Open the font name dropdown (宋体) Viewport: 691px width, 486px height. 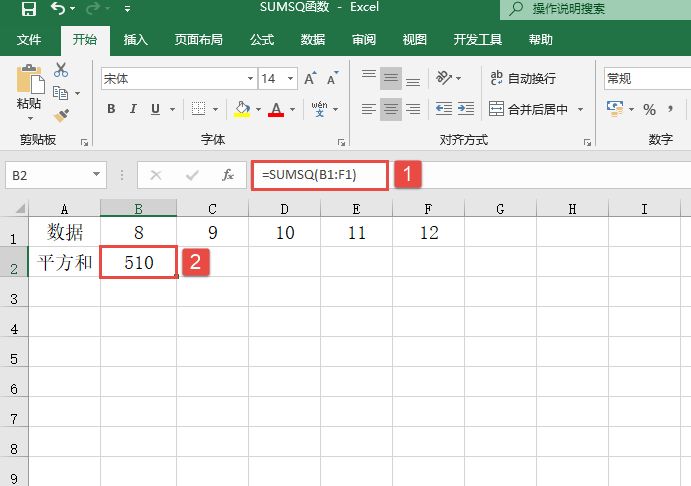point(250,78)
